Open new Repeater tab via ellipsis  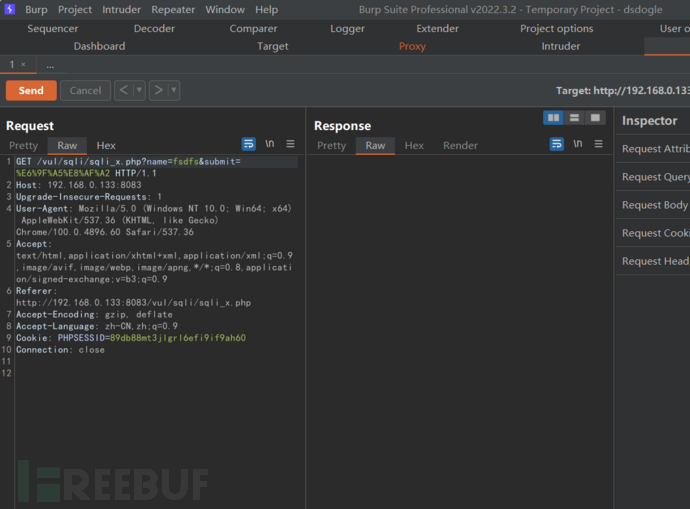click(x=50, y=66)
